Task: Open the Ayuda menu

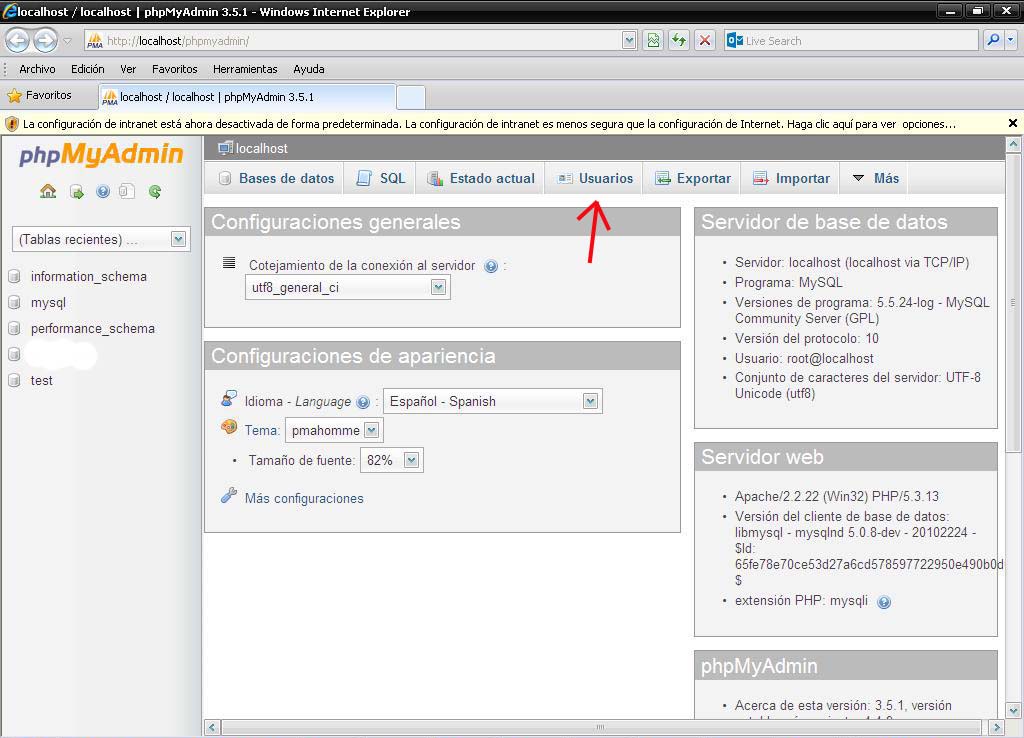Action: (x=308, y=69)
